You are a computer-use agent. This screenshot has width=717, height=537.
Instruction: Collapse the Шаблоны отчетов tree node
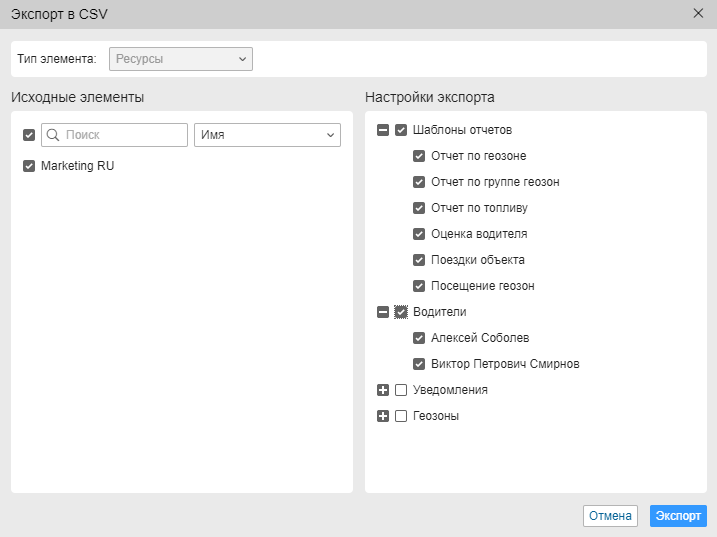pyautogui.click(x=383, y=130)
